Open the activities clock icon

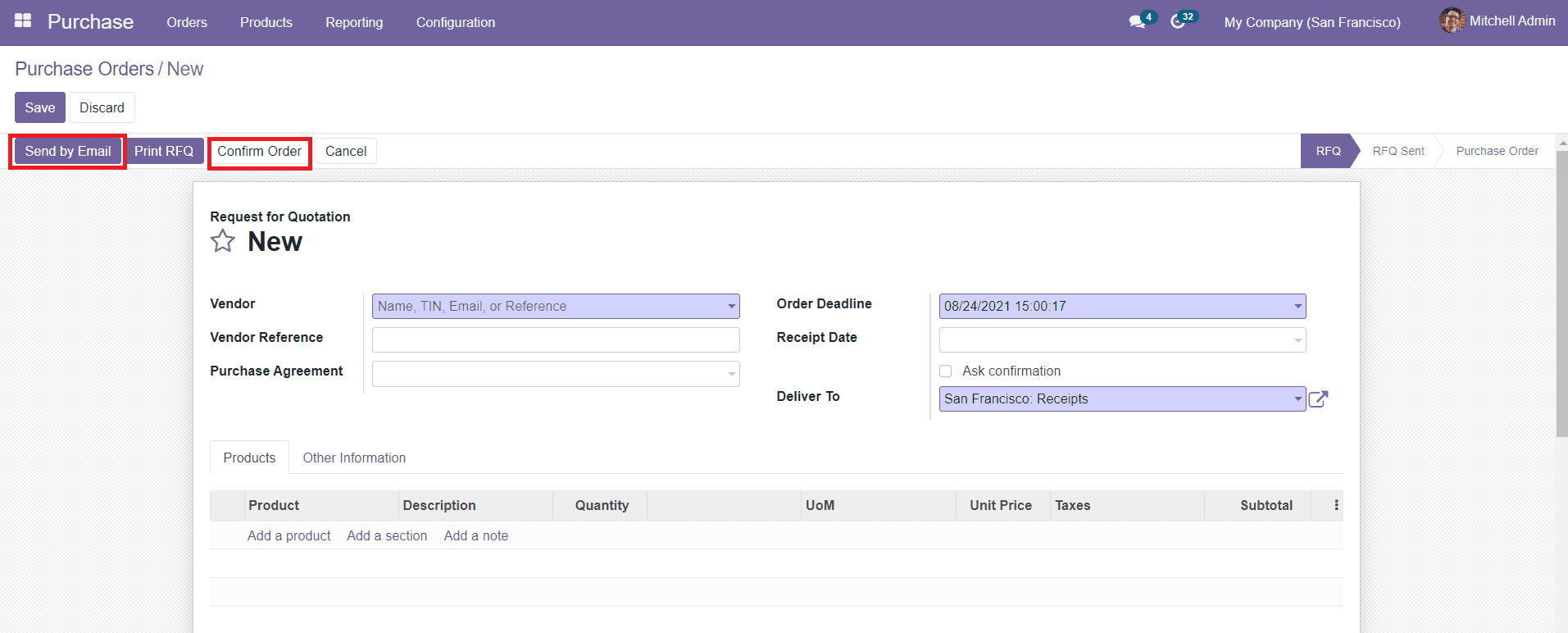pyautogui.click(x=1178, y=22)
